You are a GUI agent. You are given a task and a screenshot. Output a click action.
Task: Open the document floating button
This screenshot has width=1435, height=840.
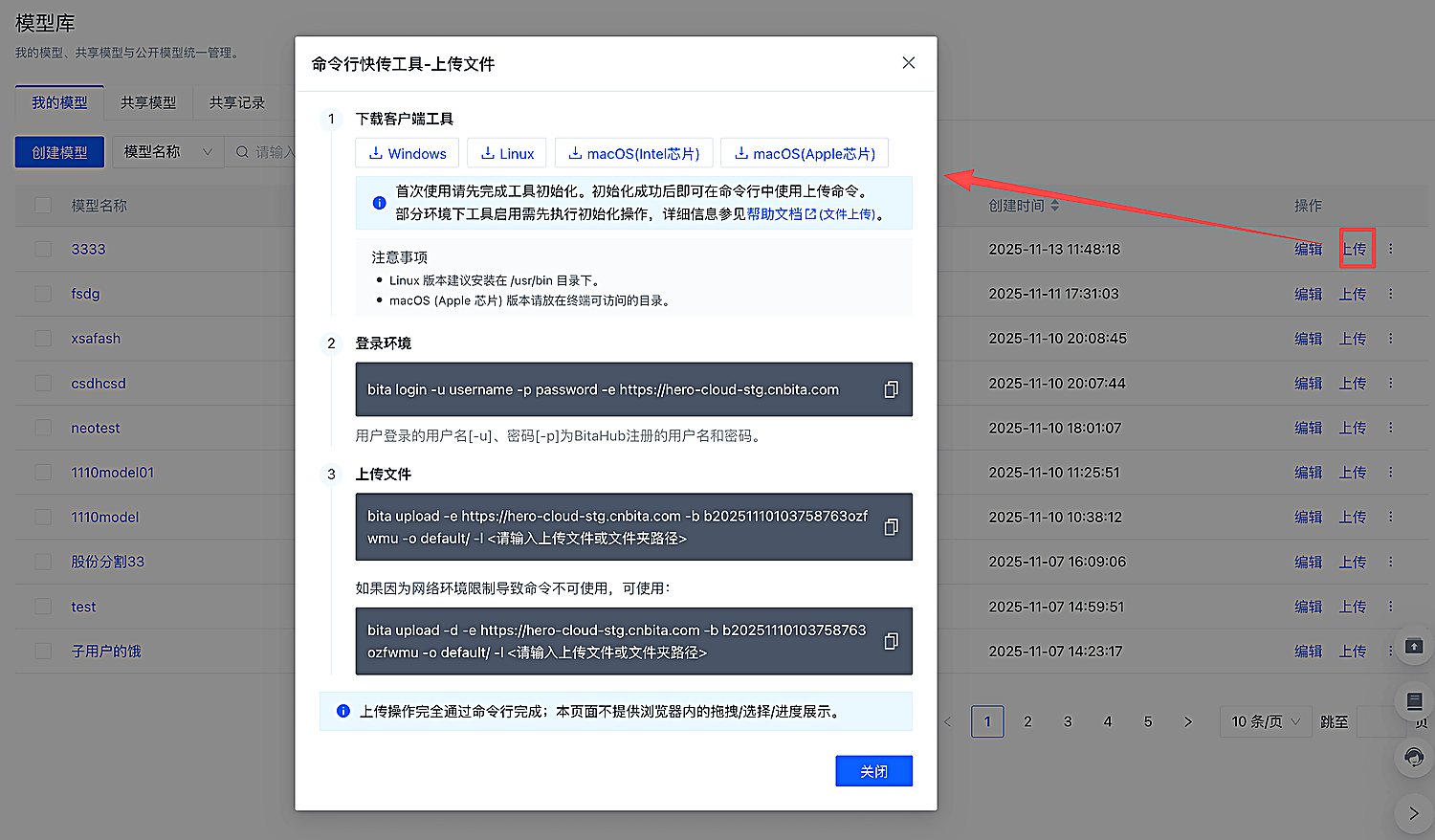coord(1414,701)
